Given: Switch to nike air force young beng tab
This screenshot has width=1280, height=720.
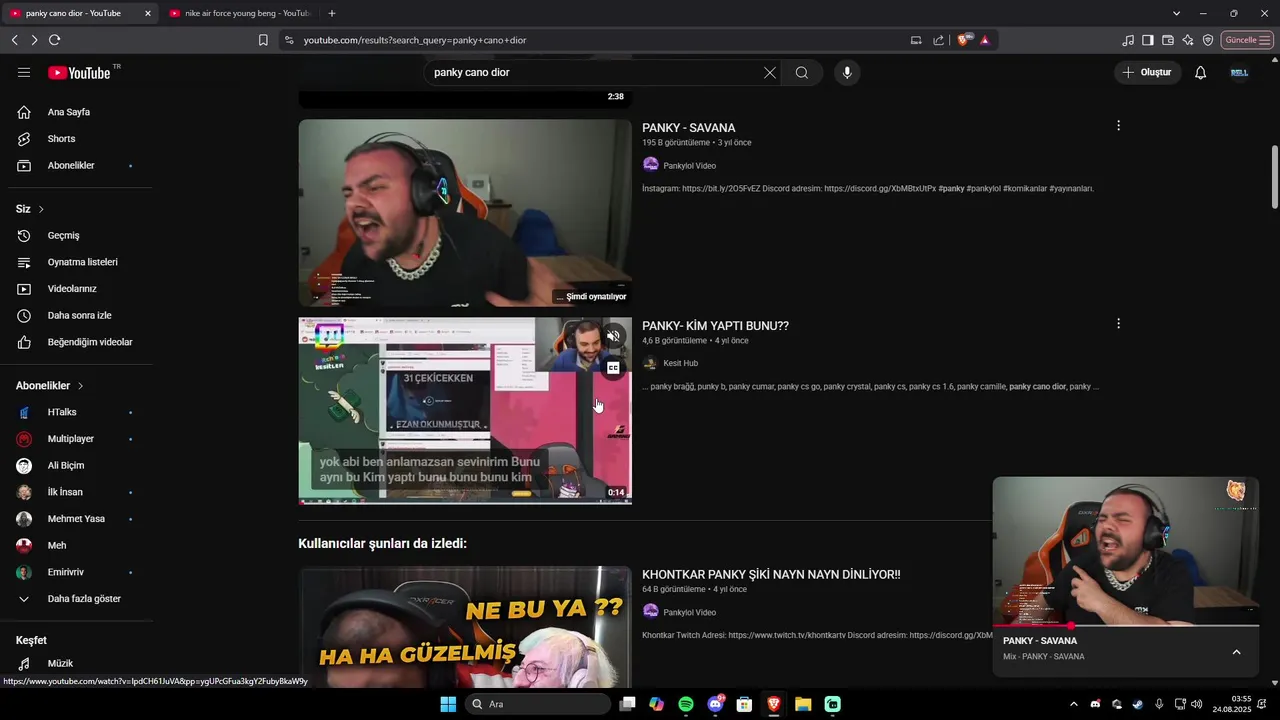Looking at the screenshot, I should click(240, 13).
